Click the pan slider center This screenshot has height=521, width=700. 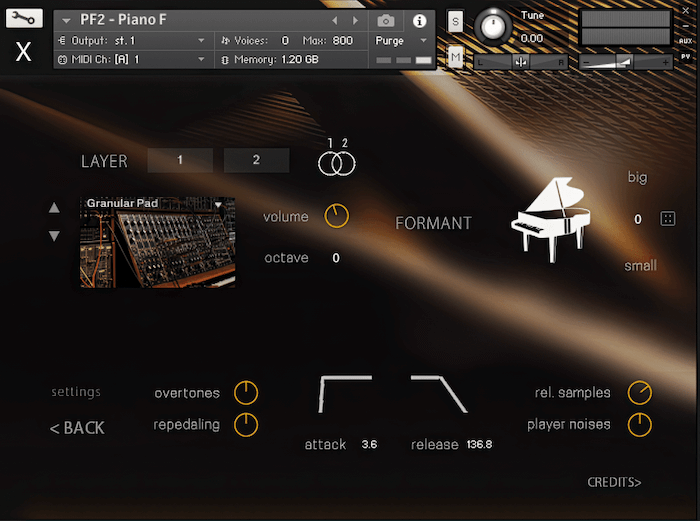coord(521,62)
